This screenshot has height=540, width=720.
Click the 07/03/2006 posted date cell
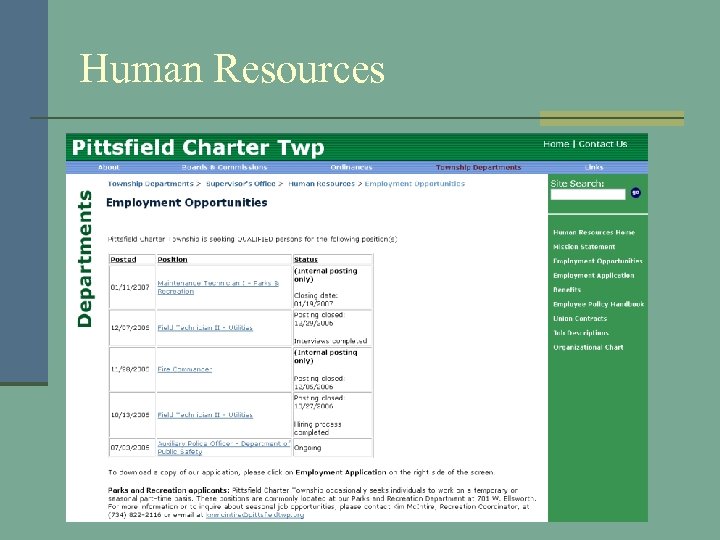[x=130, y=448]
